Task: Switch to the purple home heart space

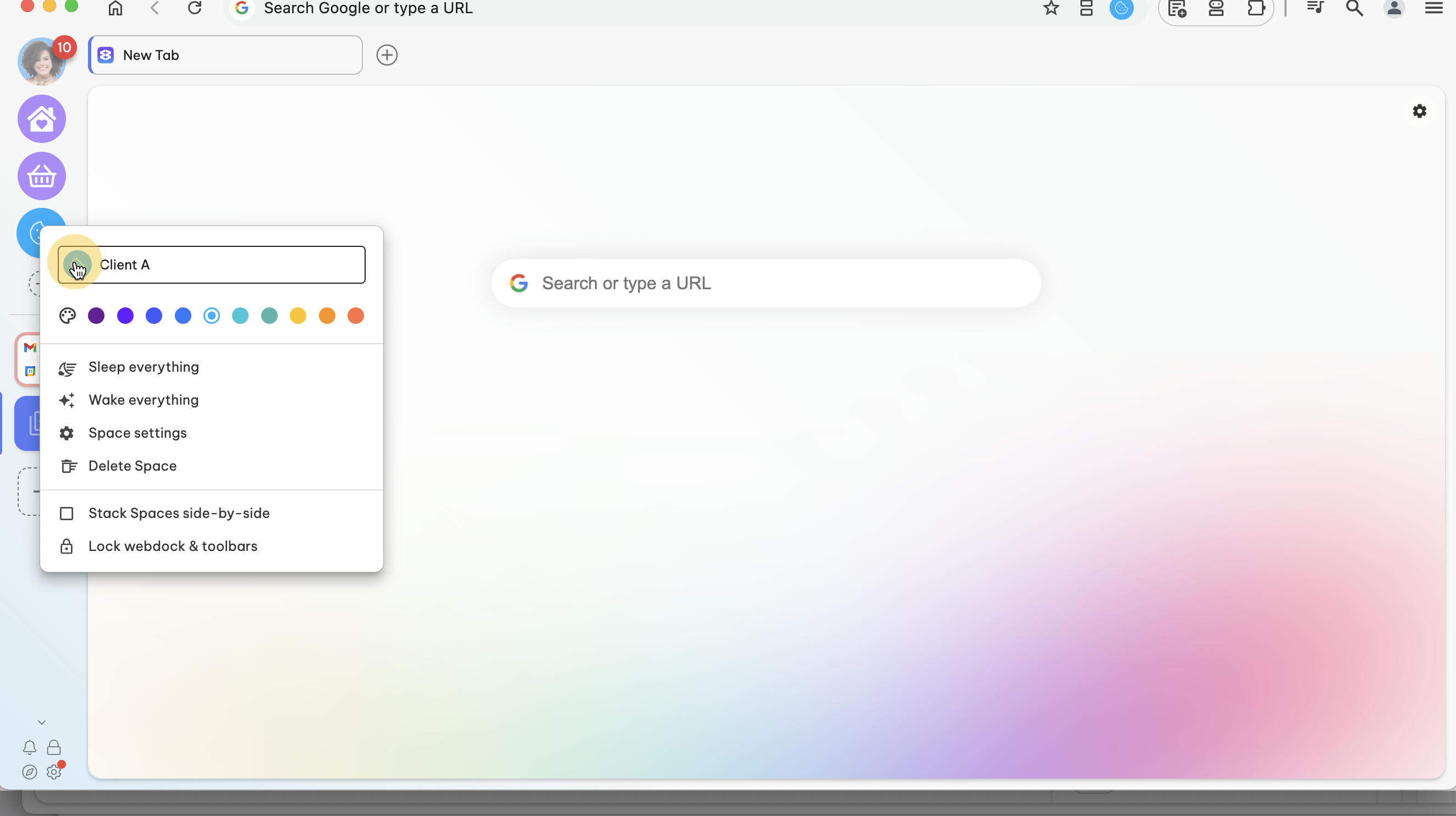Action: (x=42, y=119)
